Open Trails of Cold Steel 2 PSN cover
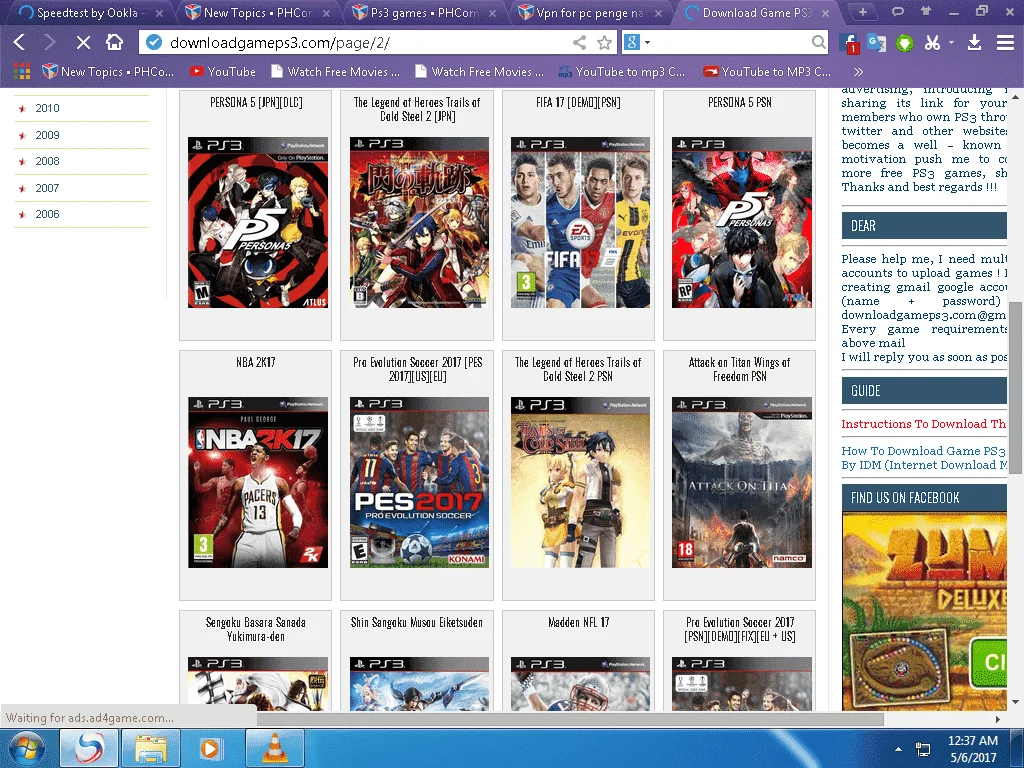The height and width of the screenshot is (768, 1024). pos(580,482)
